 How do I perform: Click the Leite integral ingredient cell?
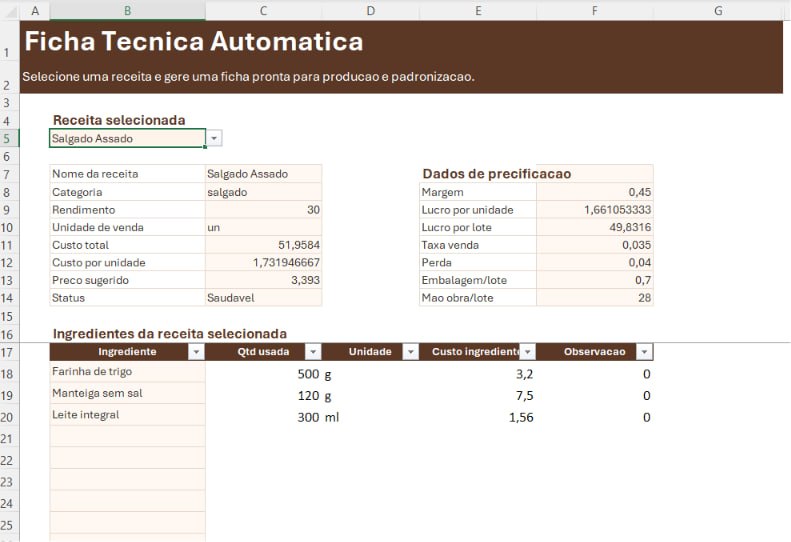[x=128, y=415]
